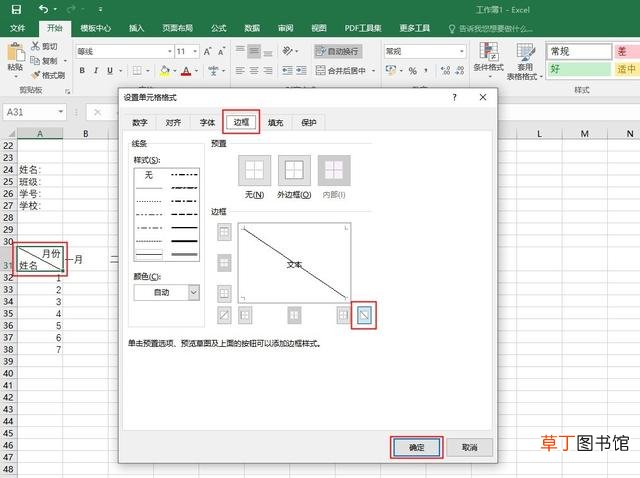Click the Name Box showing A31
This screenshot has width=640, height=478.
tap(29, 112)
